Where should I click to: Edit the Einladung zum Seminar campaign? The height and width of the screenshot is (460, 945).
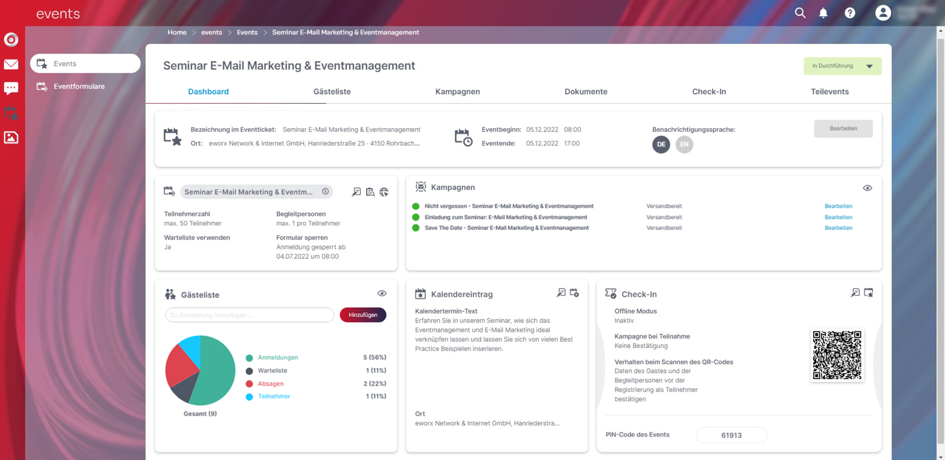click(x=838, y=217)
